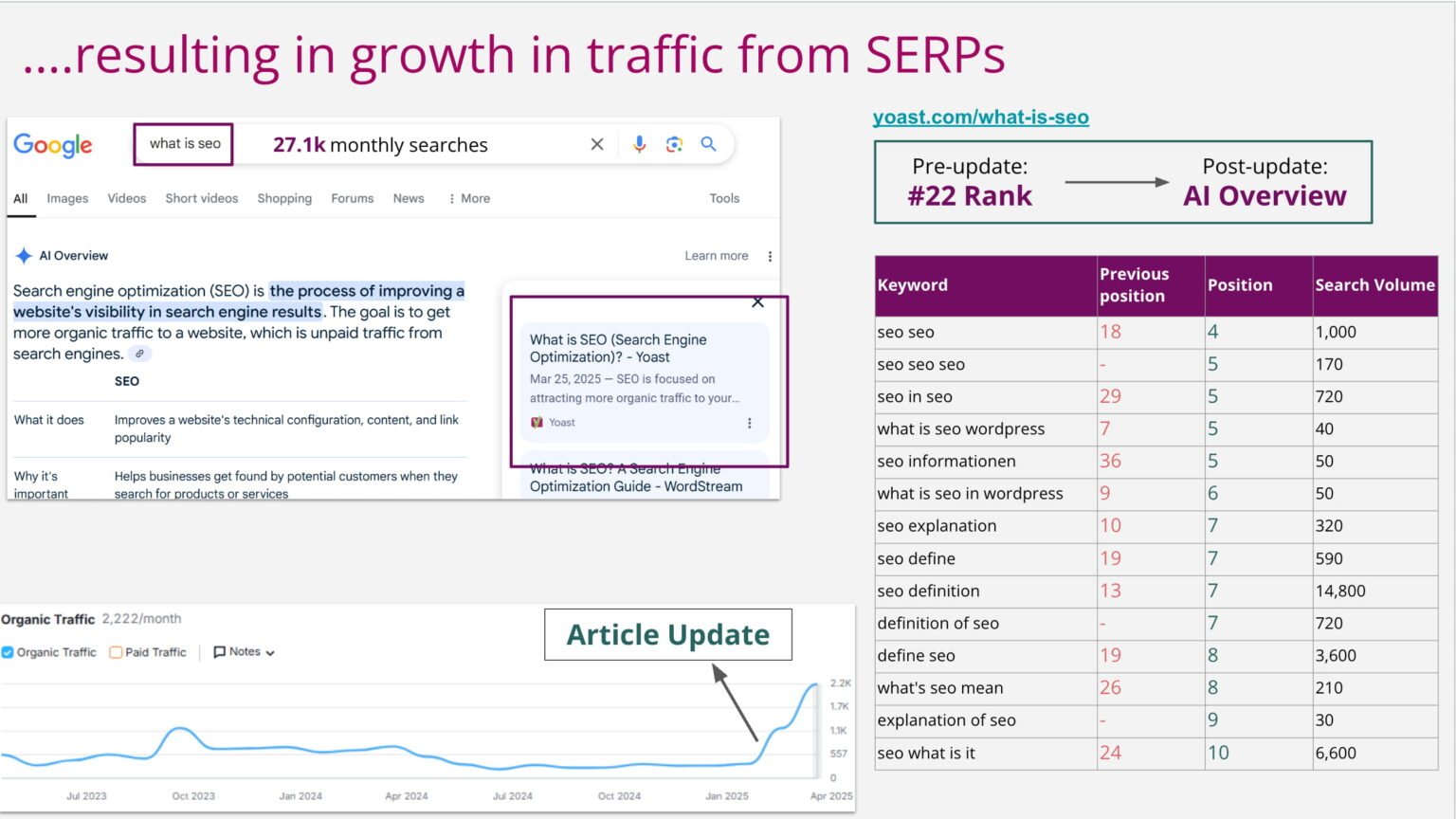The image size is (1456, 819).
Task: Expand the Notes dropdown on the traffic chart
Action: click(x=244, y=651)
